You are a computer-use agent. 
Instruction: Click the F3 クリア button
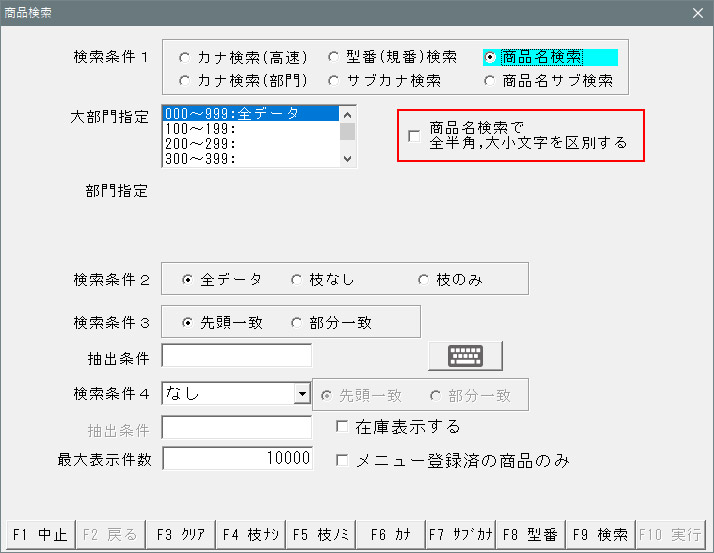pos(181,535)
